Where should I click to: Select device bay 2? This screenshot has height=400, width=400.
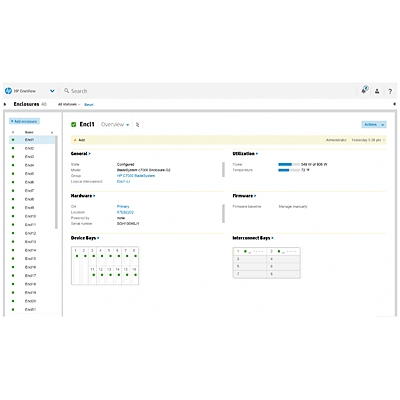[84, 266]
